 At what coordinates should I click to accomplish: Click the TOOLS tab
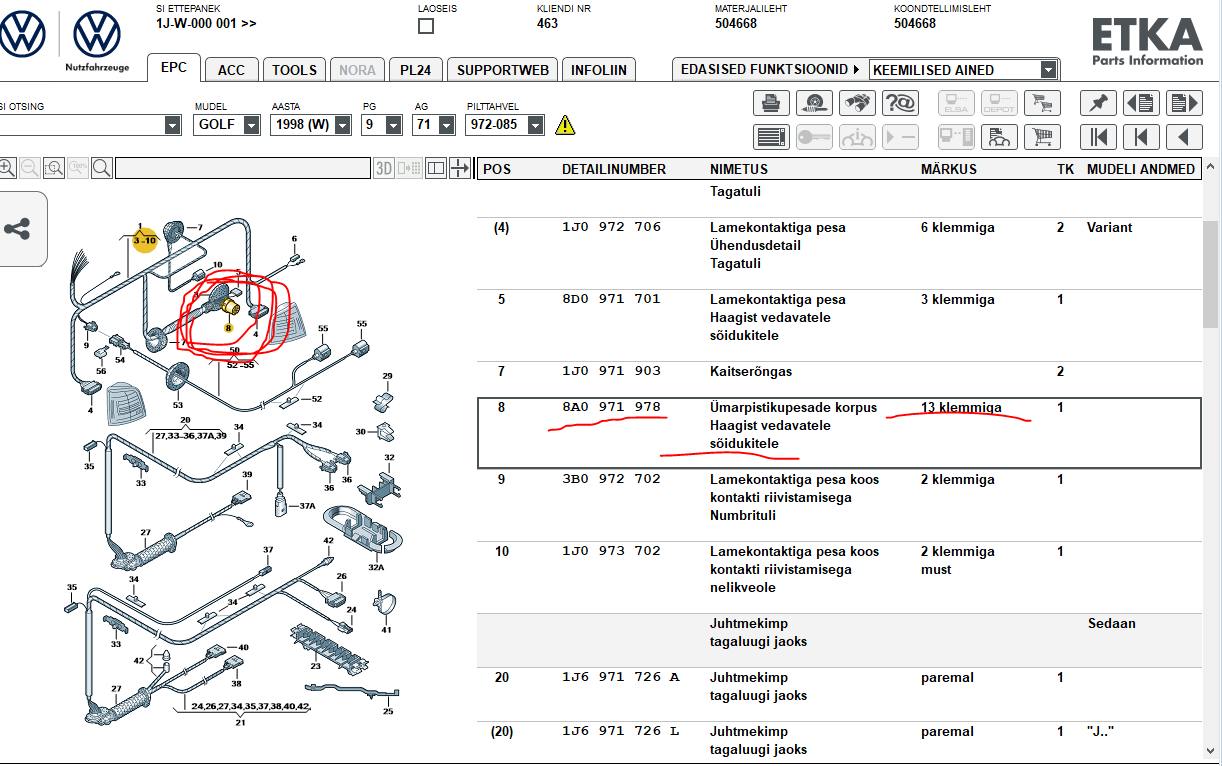pyautogui.click(x=294, y=70)
